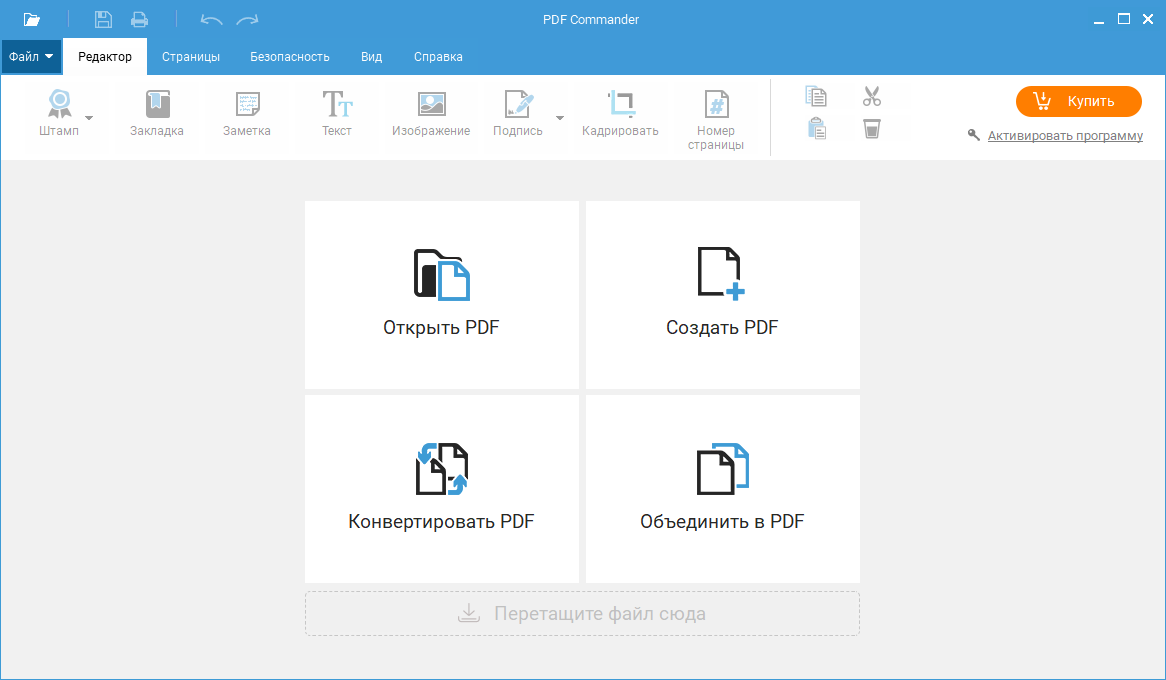
Task: Click the Конвертировать PDF tile
Action: click(442, 489)
